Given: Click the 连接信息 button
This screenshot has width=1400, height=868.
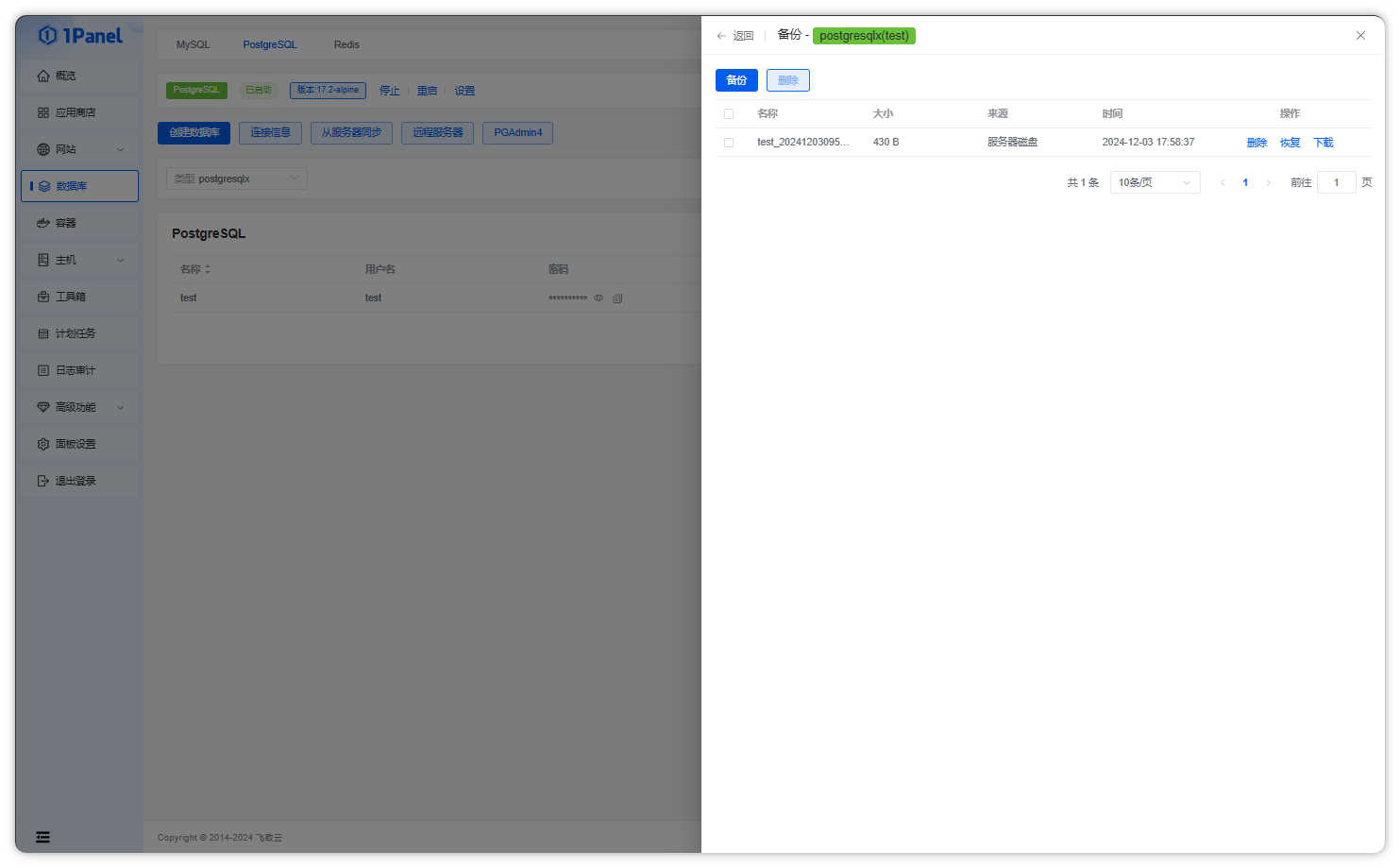Looking at the screenshot, I should 270,133.
